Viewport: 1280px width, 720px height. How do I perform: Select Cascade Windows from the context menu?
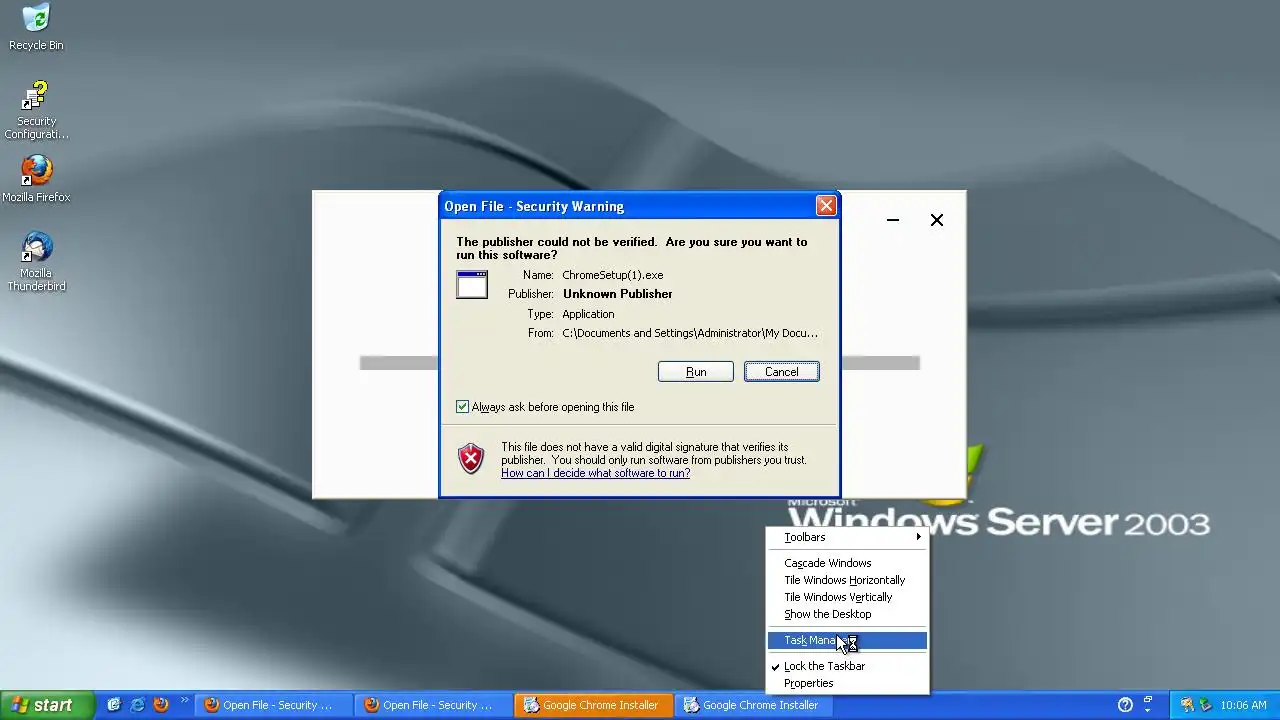tap(848, 563)
